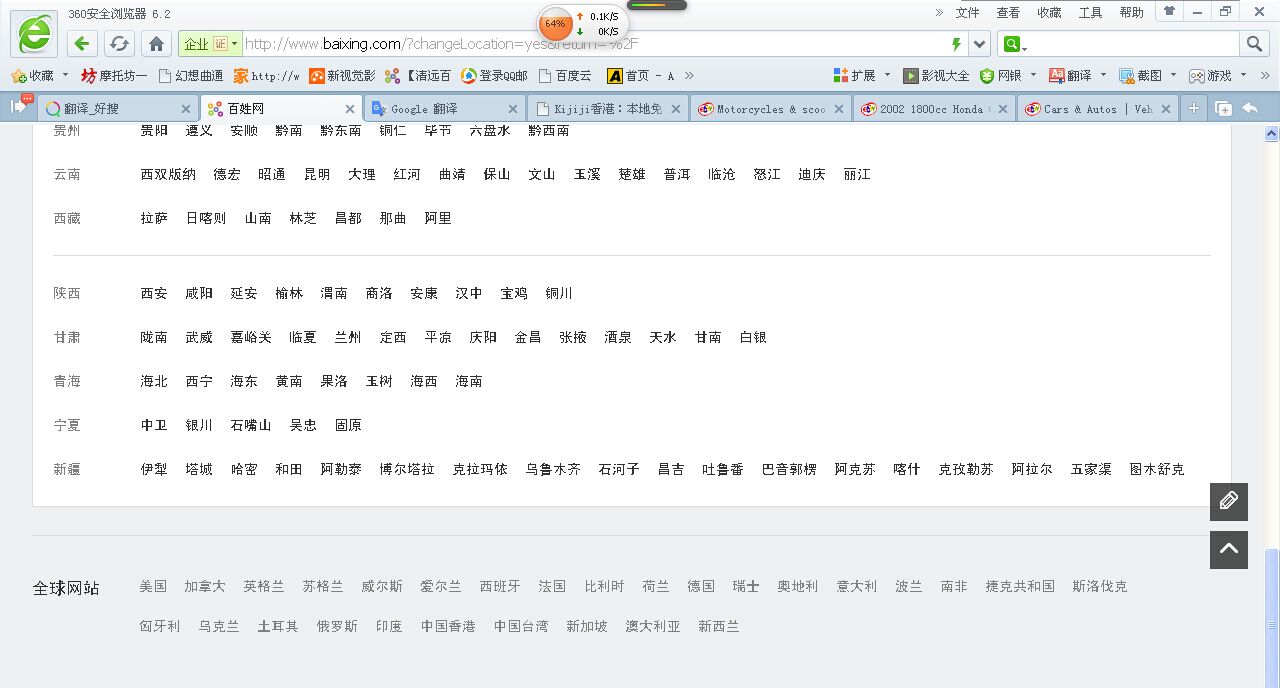The image size is (1280, 688).
Task: Open the 文件 menu
Action: point(967,13)
